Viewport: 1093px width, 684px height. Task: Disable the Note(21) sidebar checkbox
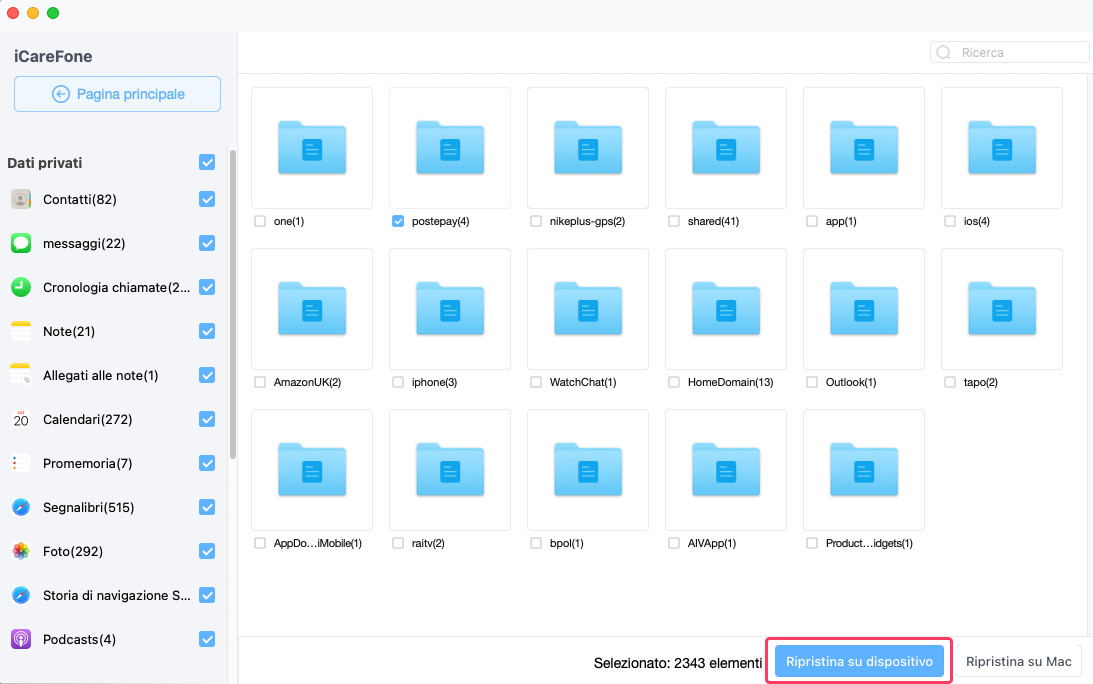click(207, 331)
